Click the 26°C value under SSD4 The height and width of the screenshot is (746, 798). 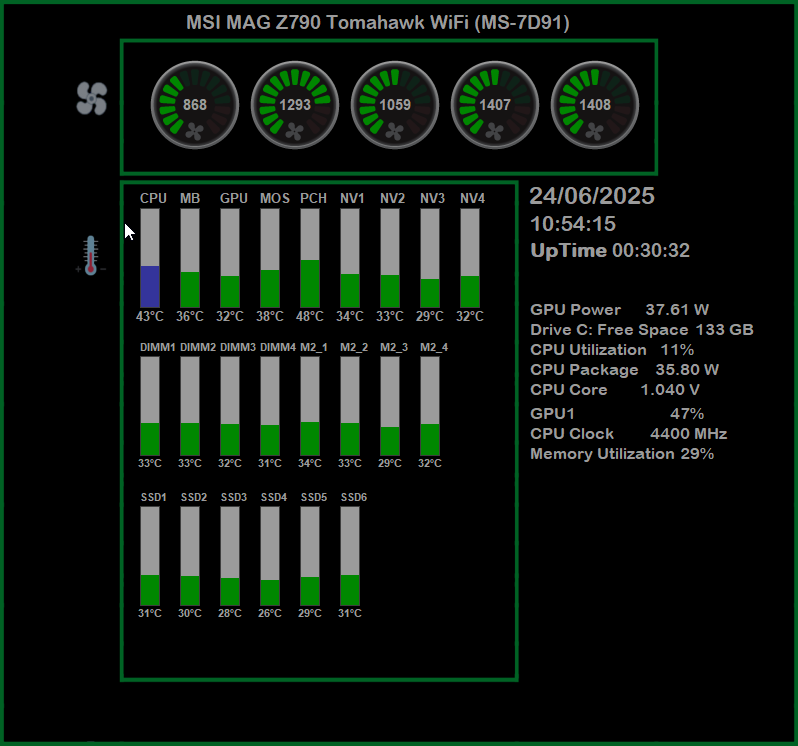pyautogui.click(x=270, y=613)
